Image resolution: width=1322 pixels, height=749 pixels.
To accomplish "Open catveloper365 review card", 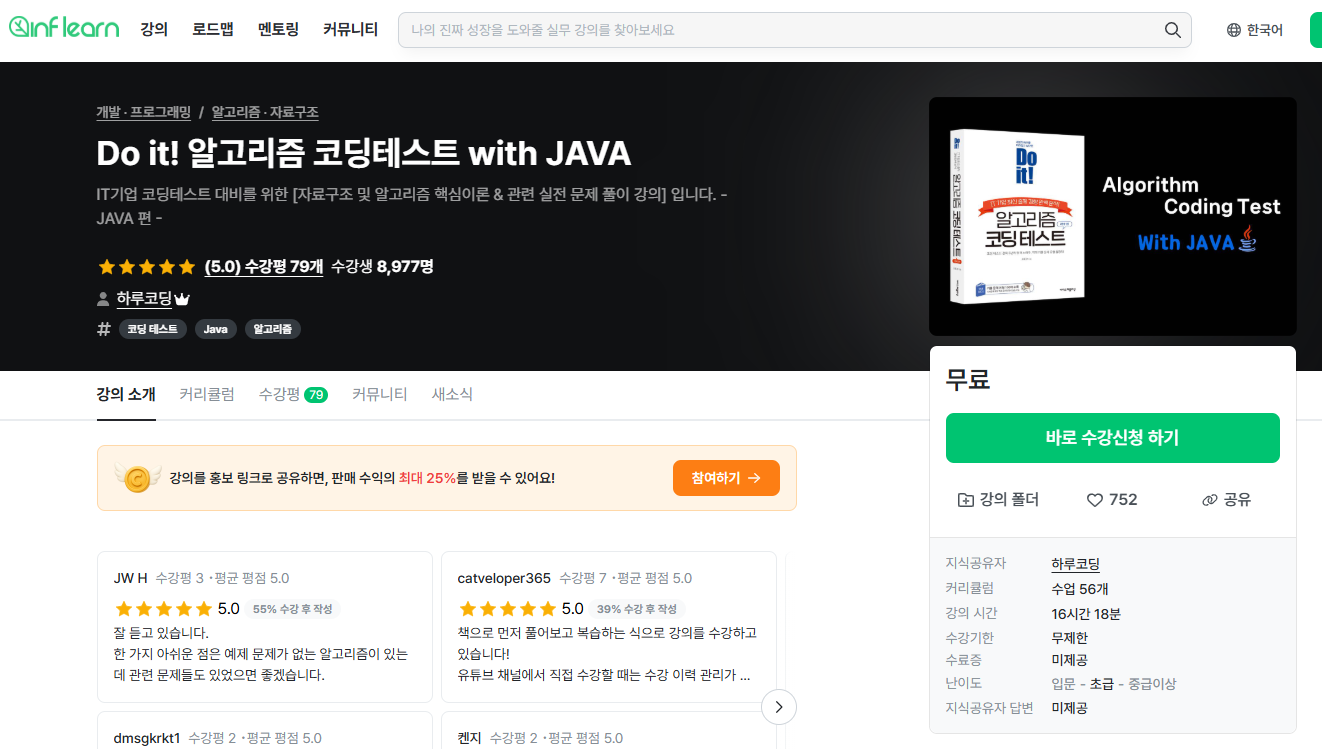I will pyautogui.click(x=609, y=627).
